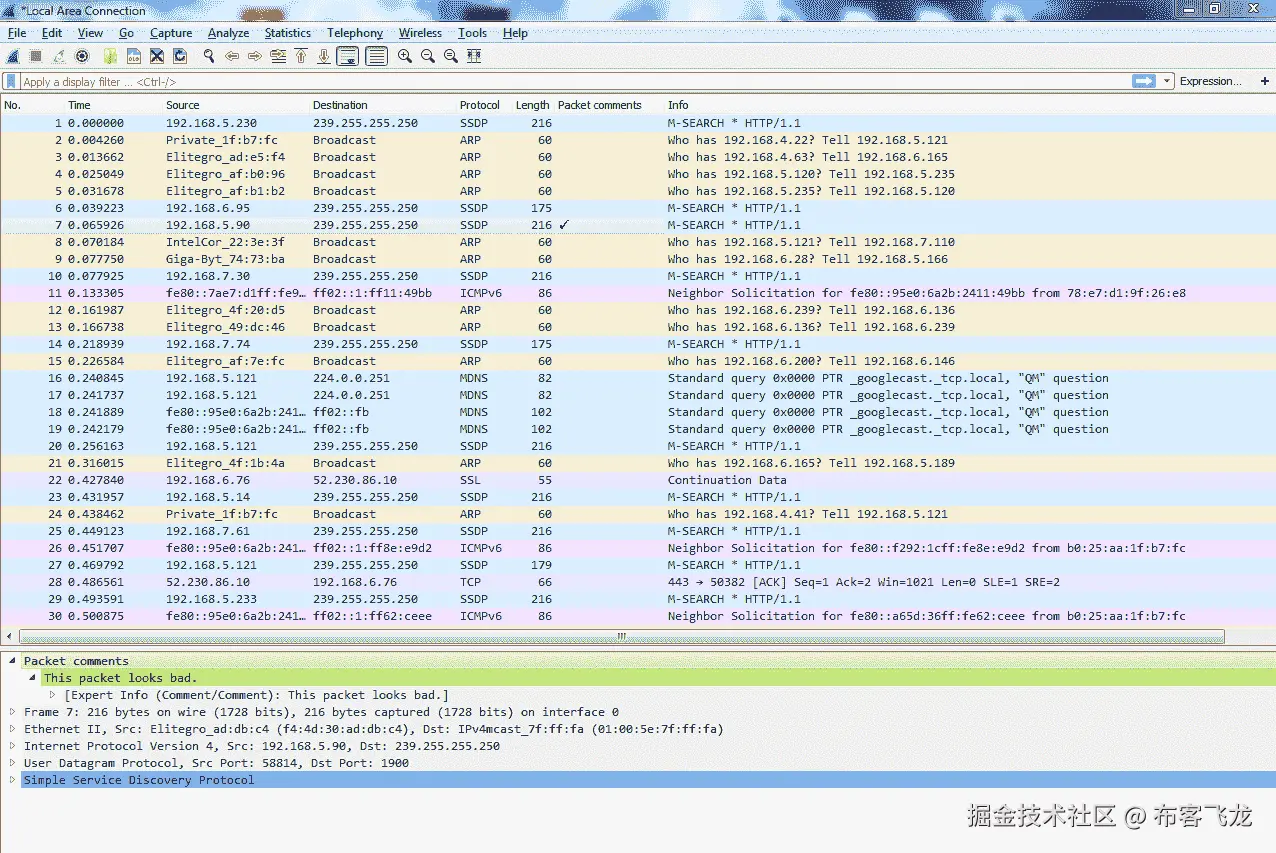The image size is (1276, 853).
Task: Apply the display filter arrow button
Action: point(1143,81)
